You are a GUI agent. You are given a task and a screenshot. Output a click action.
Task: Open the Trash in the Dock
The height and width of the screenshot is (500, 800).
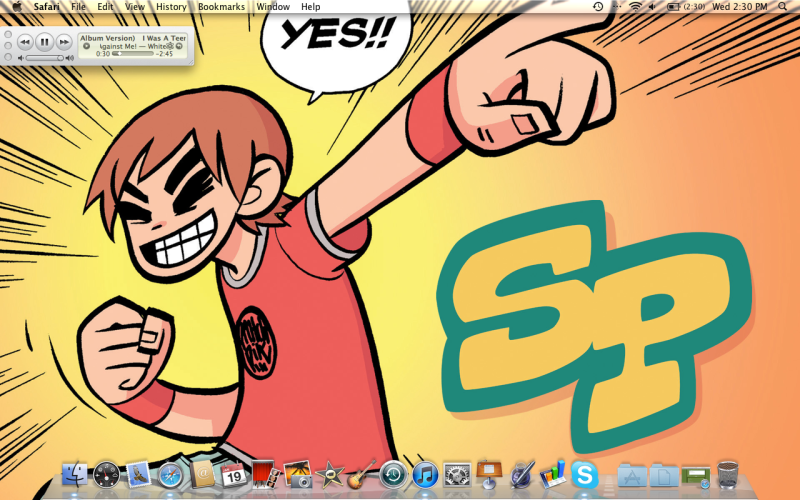[728, 474]
